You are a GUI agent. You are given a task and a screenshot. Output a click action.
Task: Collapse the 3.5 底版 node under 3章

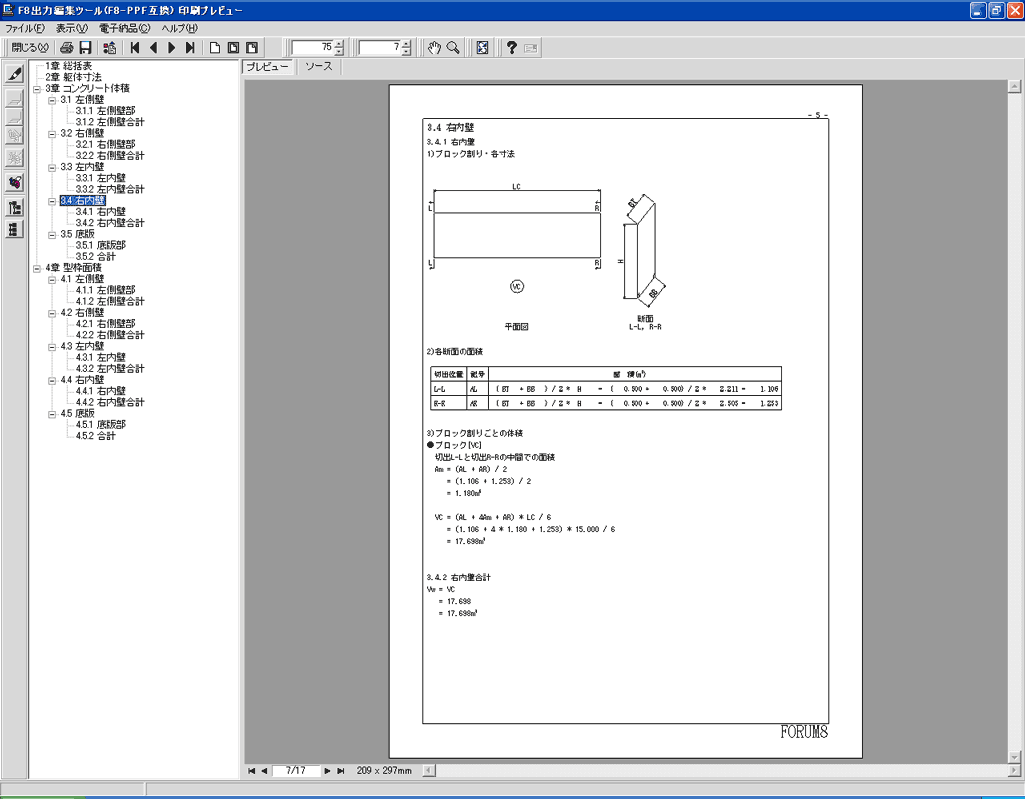pyautogui.click(x=52, y=235)
